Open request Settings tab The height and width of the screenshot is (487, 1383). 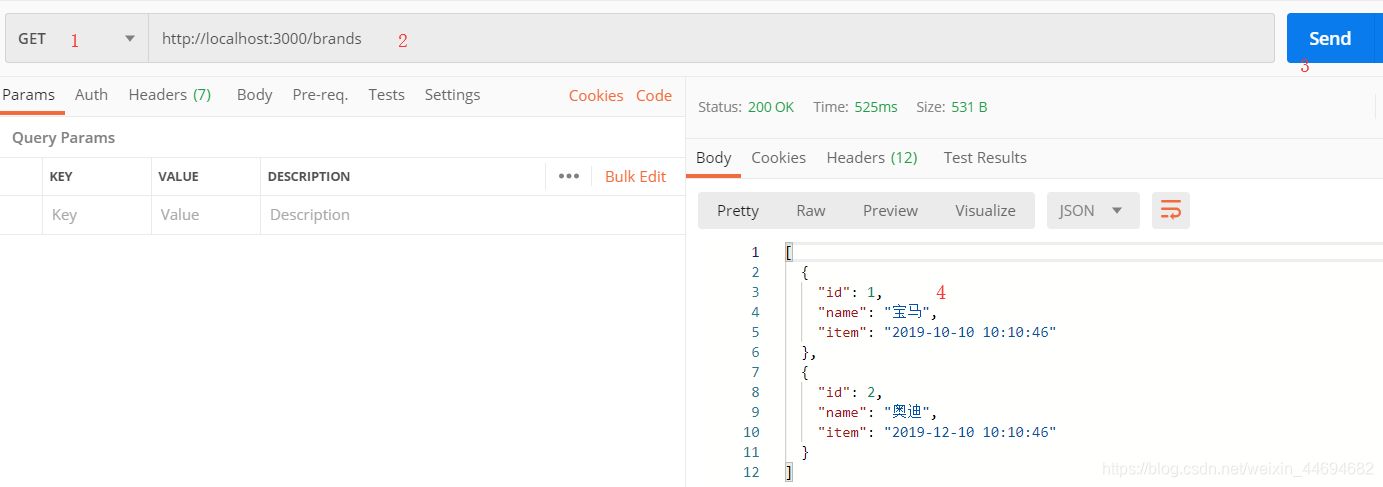(x=452, y=95)
